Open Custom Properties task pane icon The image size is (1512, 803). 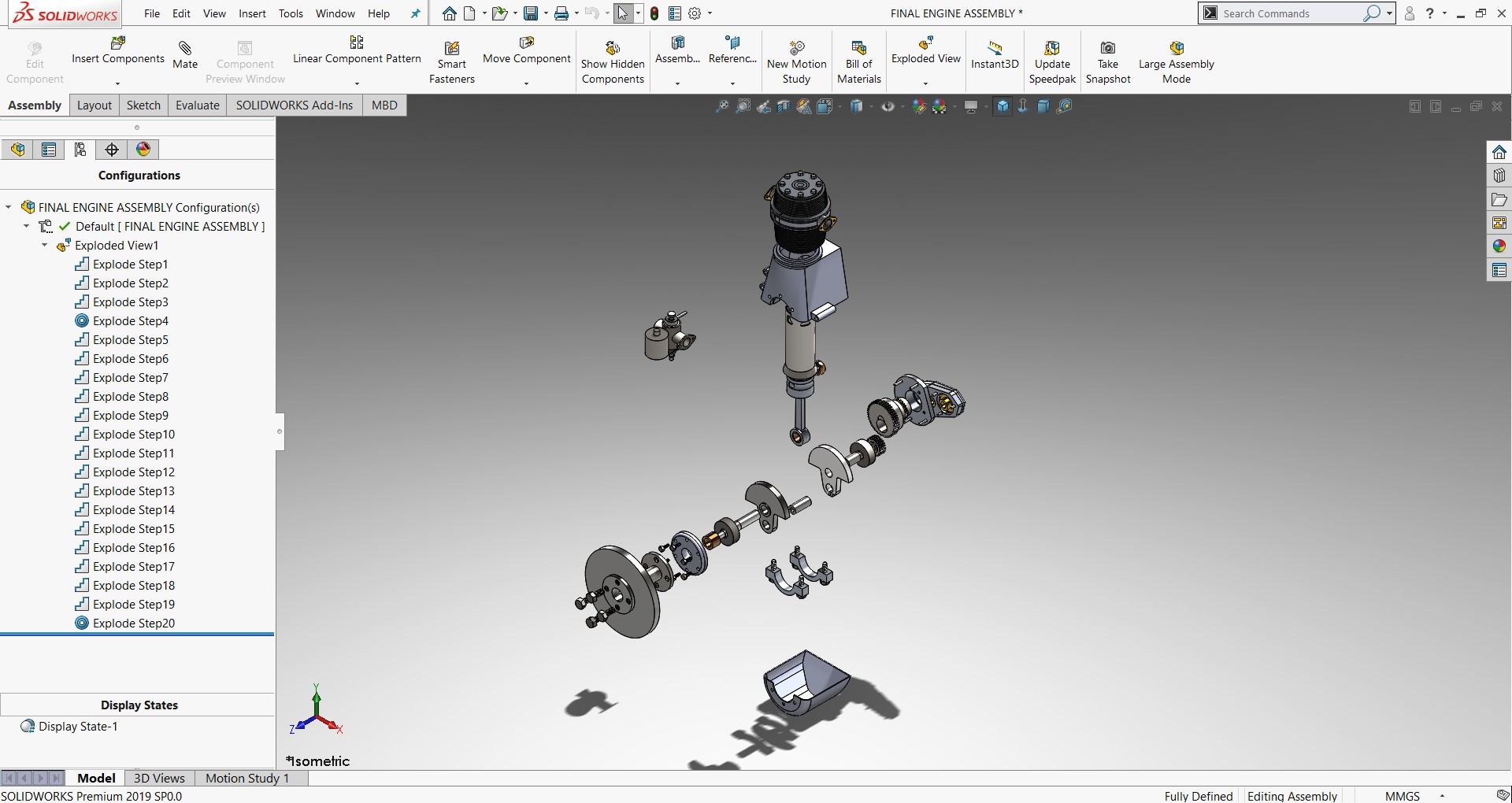(x=1499, y=270)
